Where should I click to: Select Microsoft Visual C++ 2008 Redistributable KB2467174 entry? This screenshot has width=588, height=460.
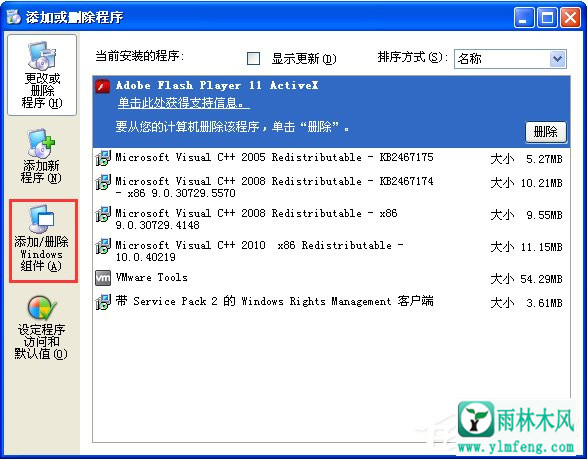click(x=332, y=187)
